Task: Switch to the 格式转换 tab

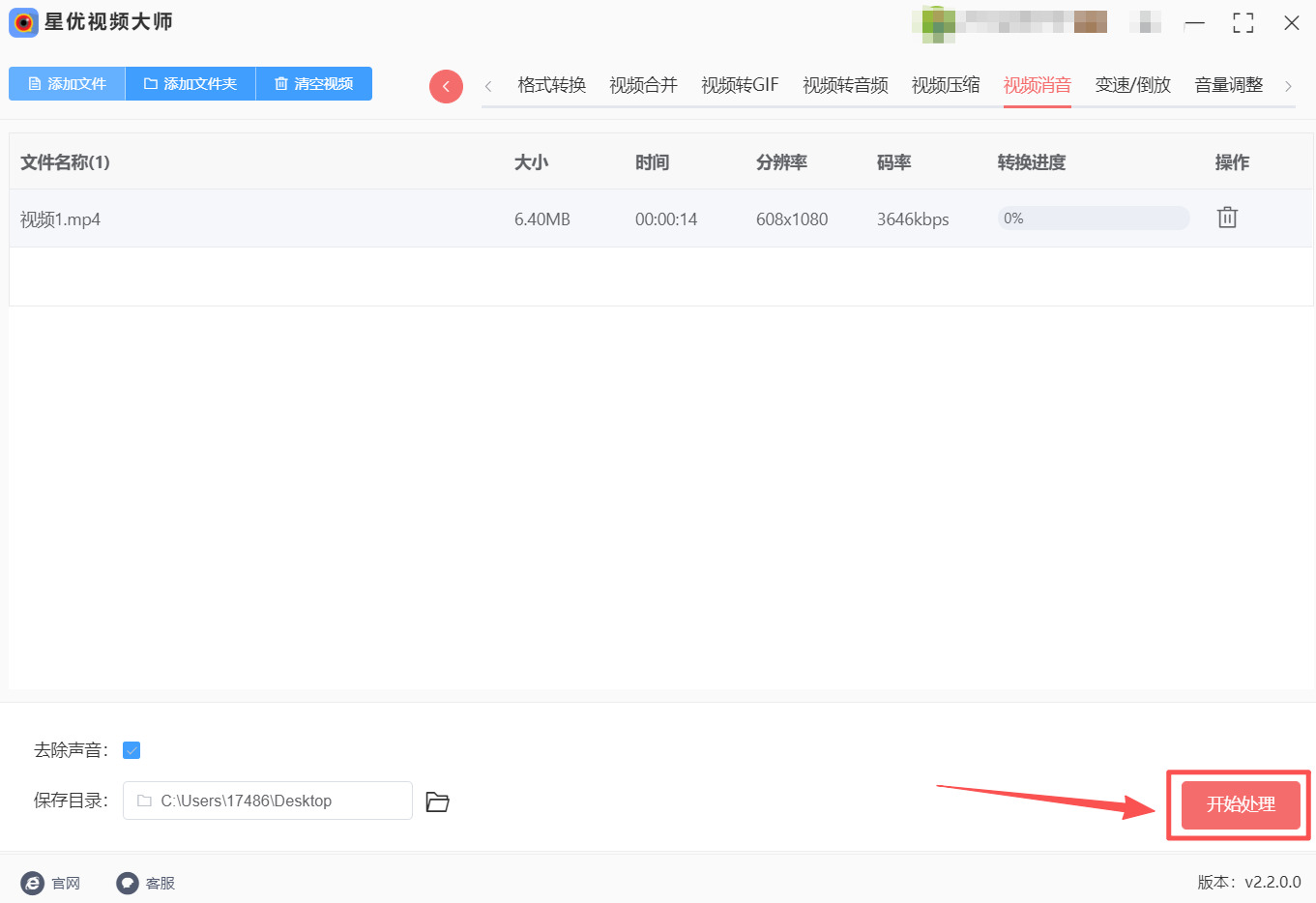Action: (552, 85)
